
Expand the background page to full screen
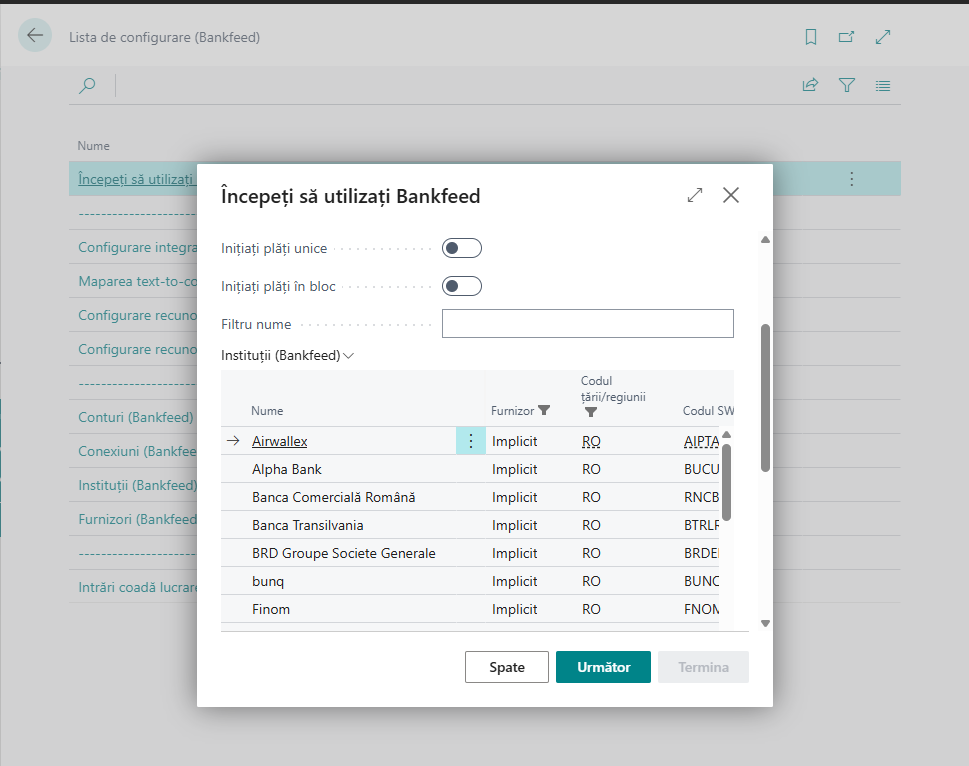pos(883,37)
